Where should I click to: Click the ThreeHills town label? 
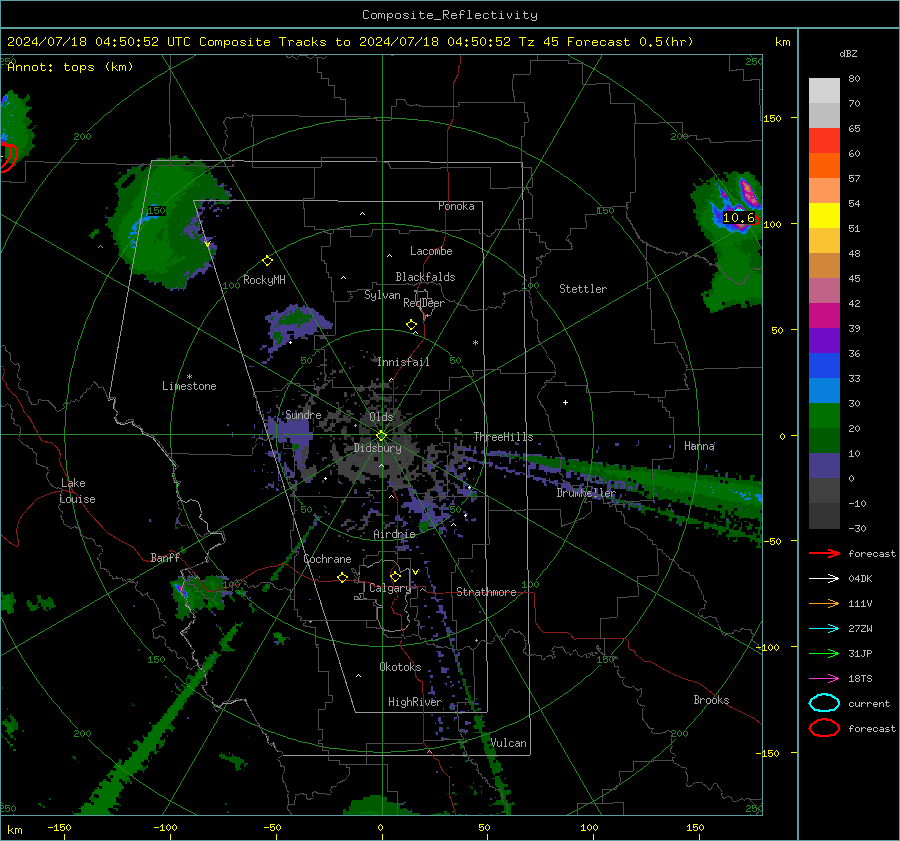(503, 437)
